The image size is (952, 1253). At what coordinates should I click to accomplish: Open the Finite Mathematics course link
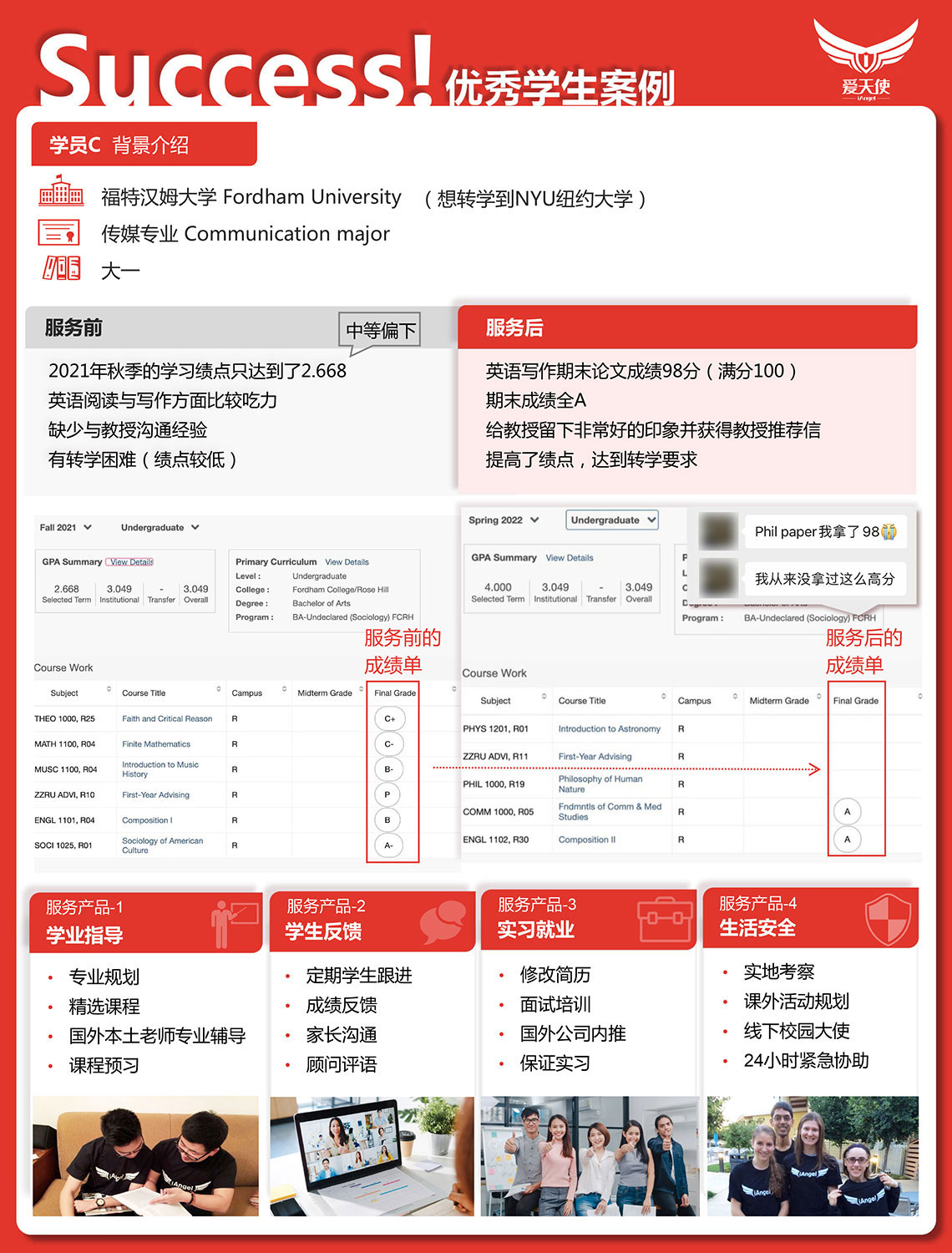(156, 744)
